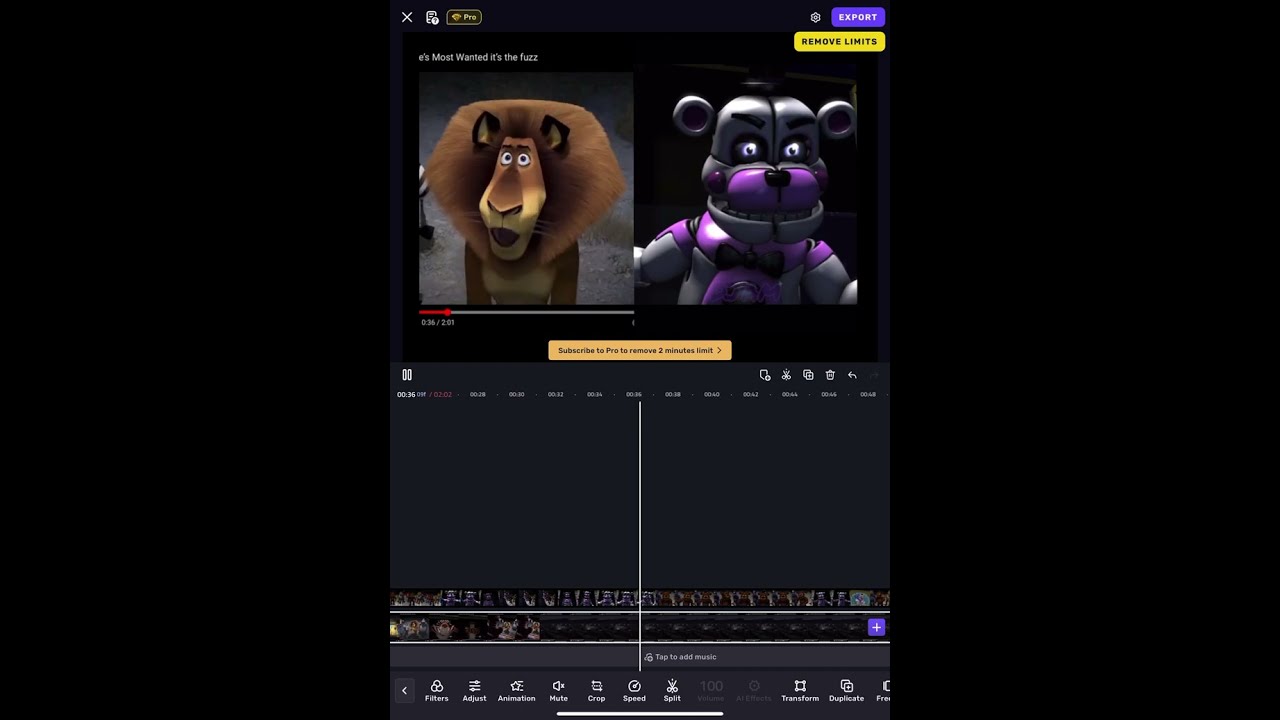The image size is (1280, 720).
Task: Open the project drafts icon next to Pro
Action: (432, 17)
